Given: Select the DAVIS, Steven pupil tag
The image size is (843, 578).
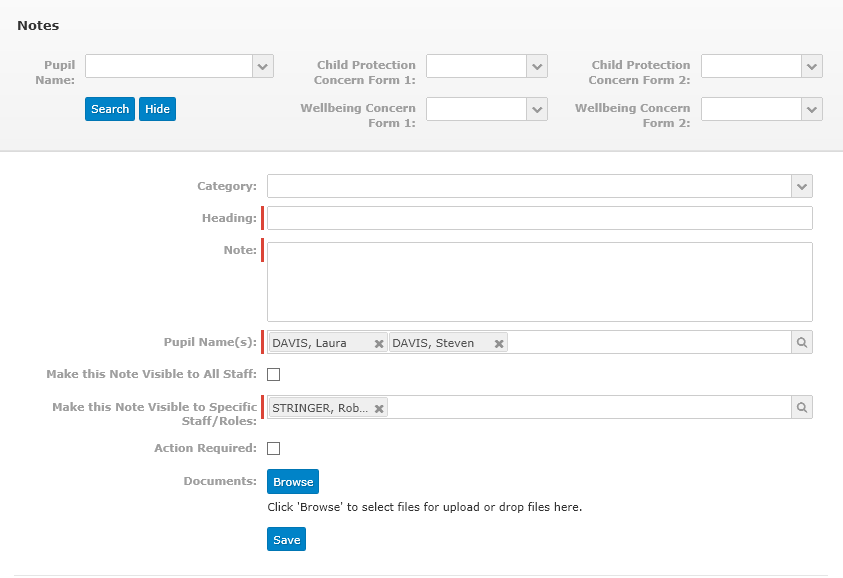Looking at the screenshot, I should (433, 344).
